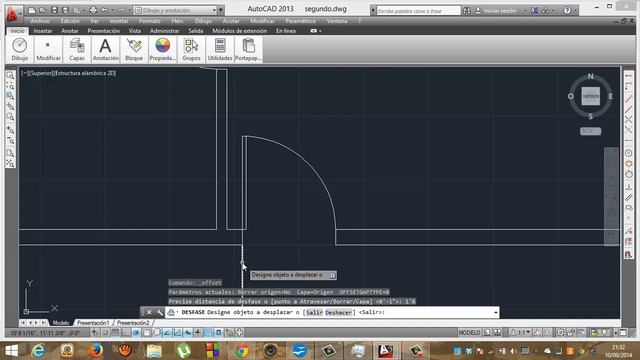
Task: Switch to the Anotar ribbon tab
Action: pos(70,31)
